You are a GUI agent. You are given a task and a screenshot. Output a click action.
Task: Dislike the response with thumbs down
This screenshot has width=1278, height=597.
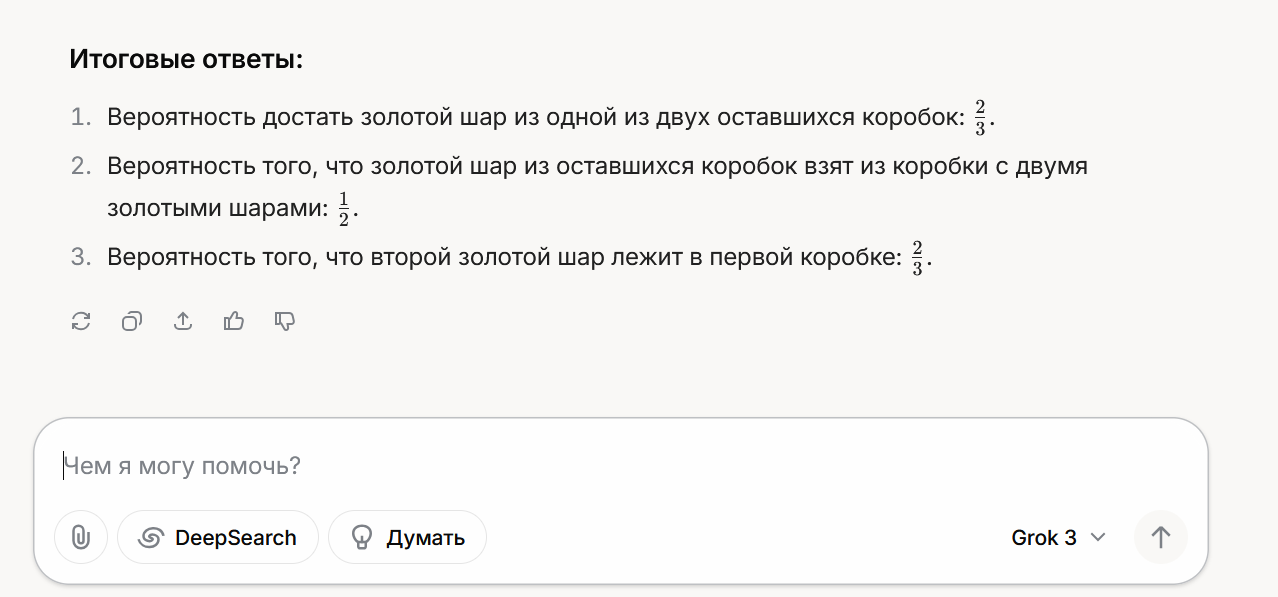285,321
